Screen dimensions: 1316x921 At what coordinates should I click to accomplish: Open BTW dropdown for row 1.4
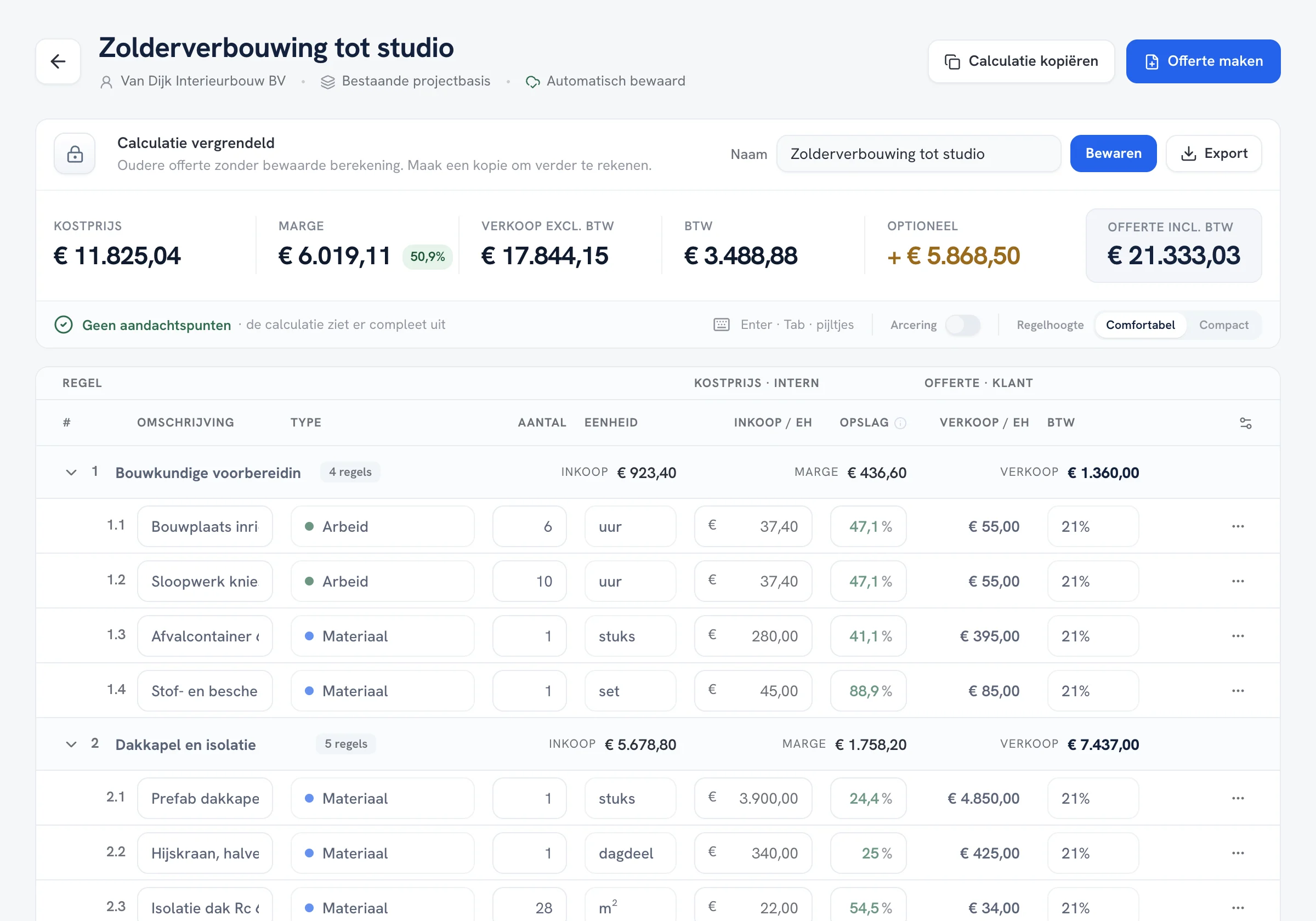tap(1092, 691)
